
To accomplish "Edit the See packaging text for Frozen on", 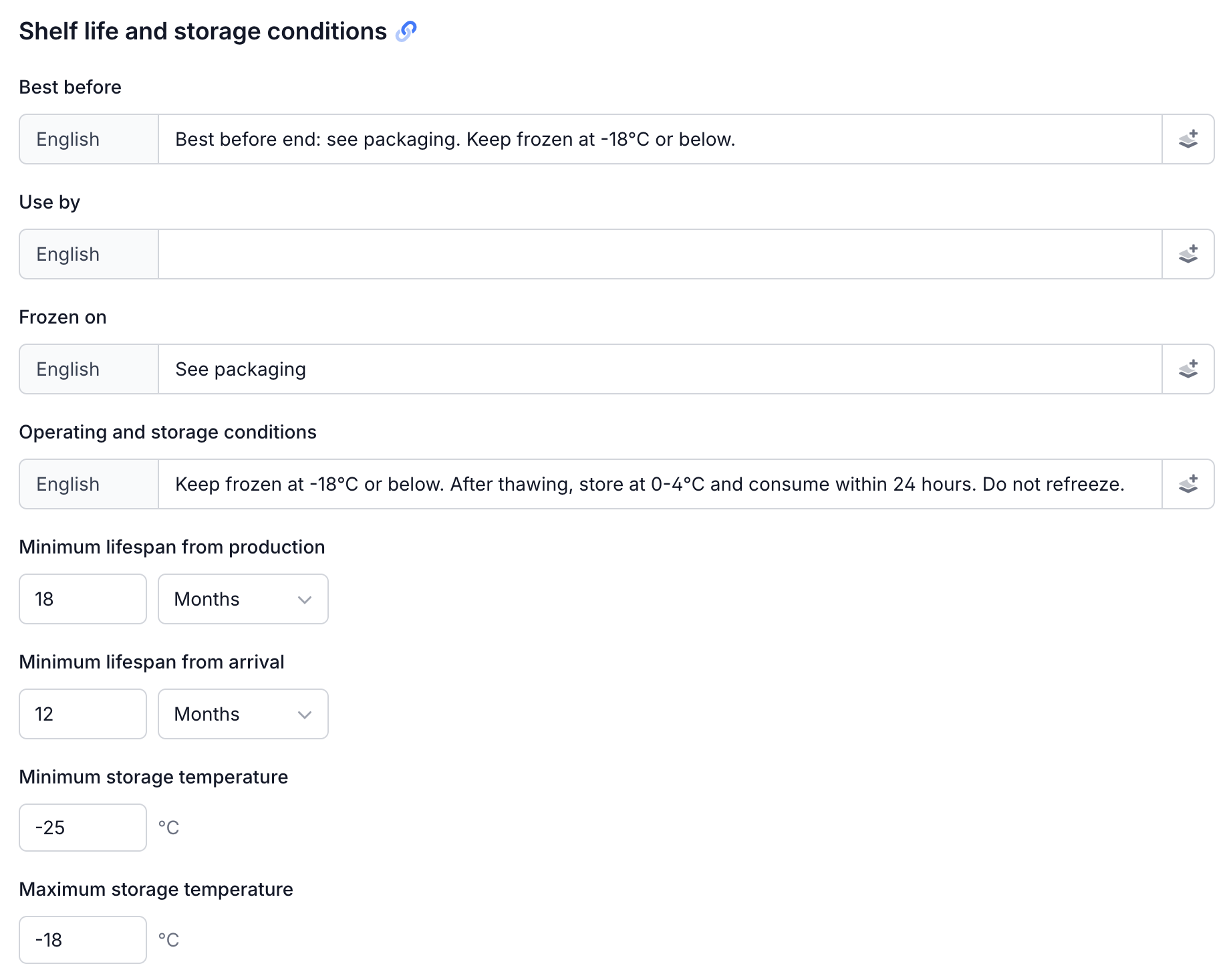I will [x=601, y=368].
